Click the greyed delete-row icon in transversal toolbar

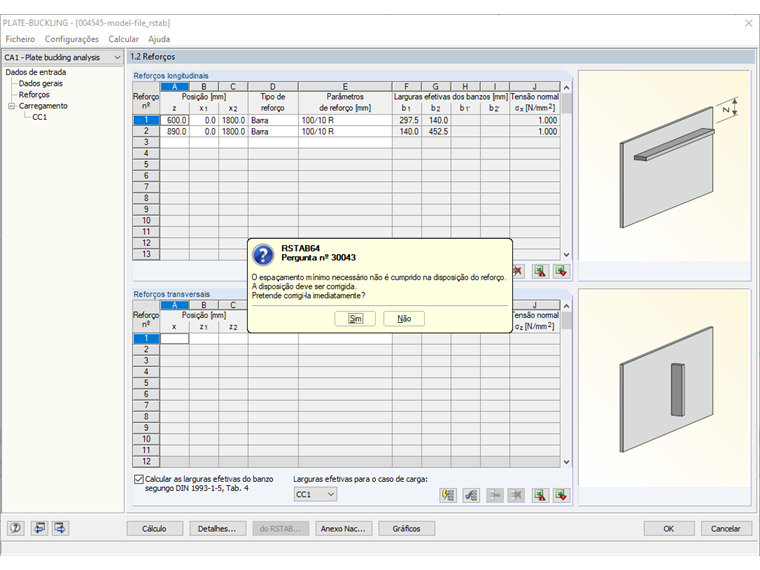[517, 495]
